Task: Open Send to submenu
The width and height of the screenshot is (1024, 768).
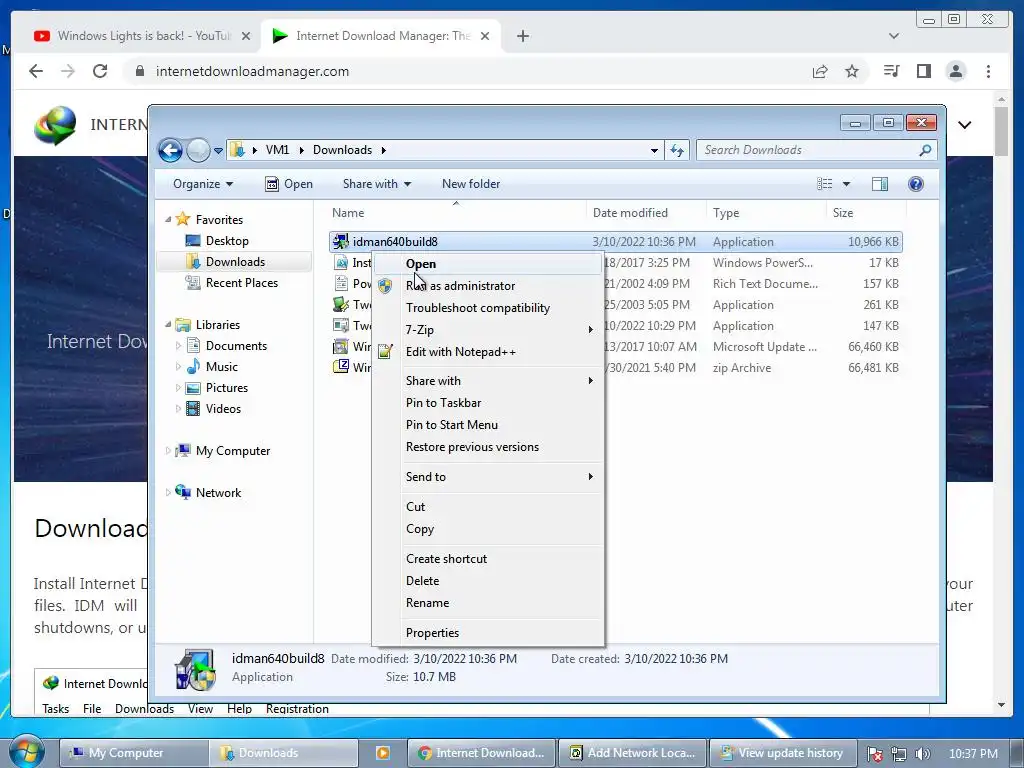Action: (487, 477)
